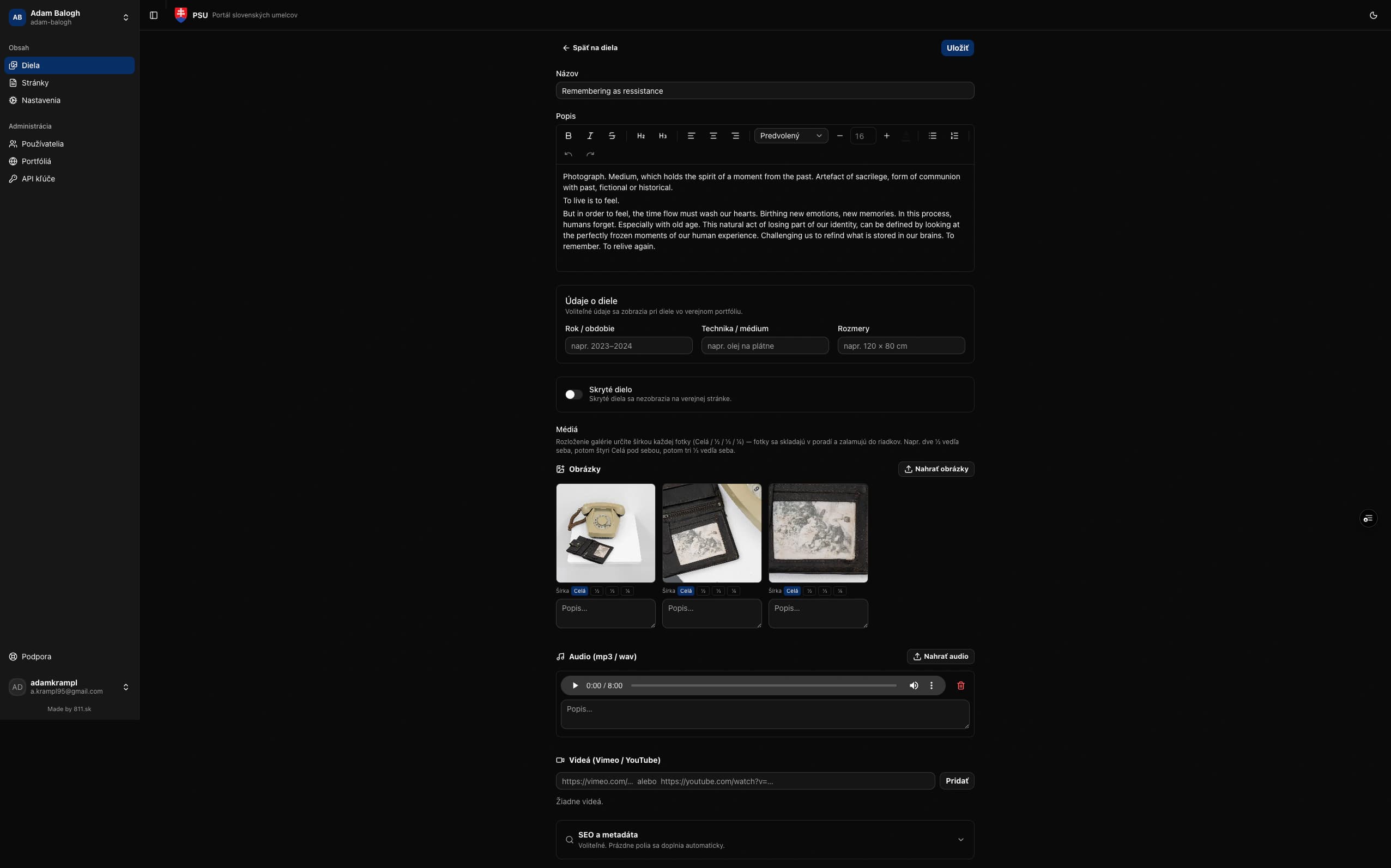
Task: Align description text to the left
Action: click(x=691, y=136)
